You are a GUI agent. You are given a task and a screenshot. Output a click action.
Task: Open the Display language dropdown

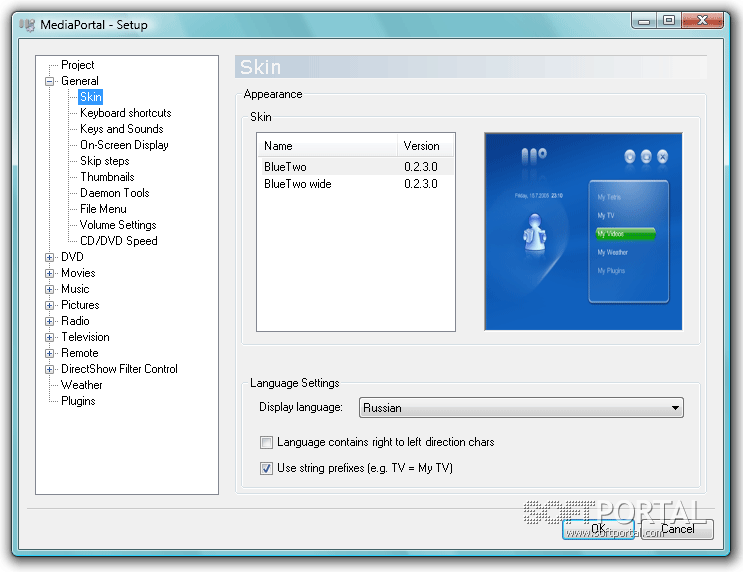click(x=521, y=408)
